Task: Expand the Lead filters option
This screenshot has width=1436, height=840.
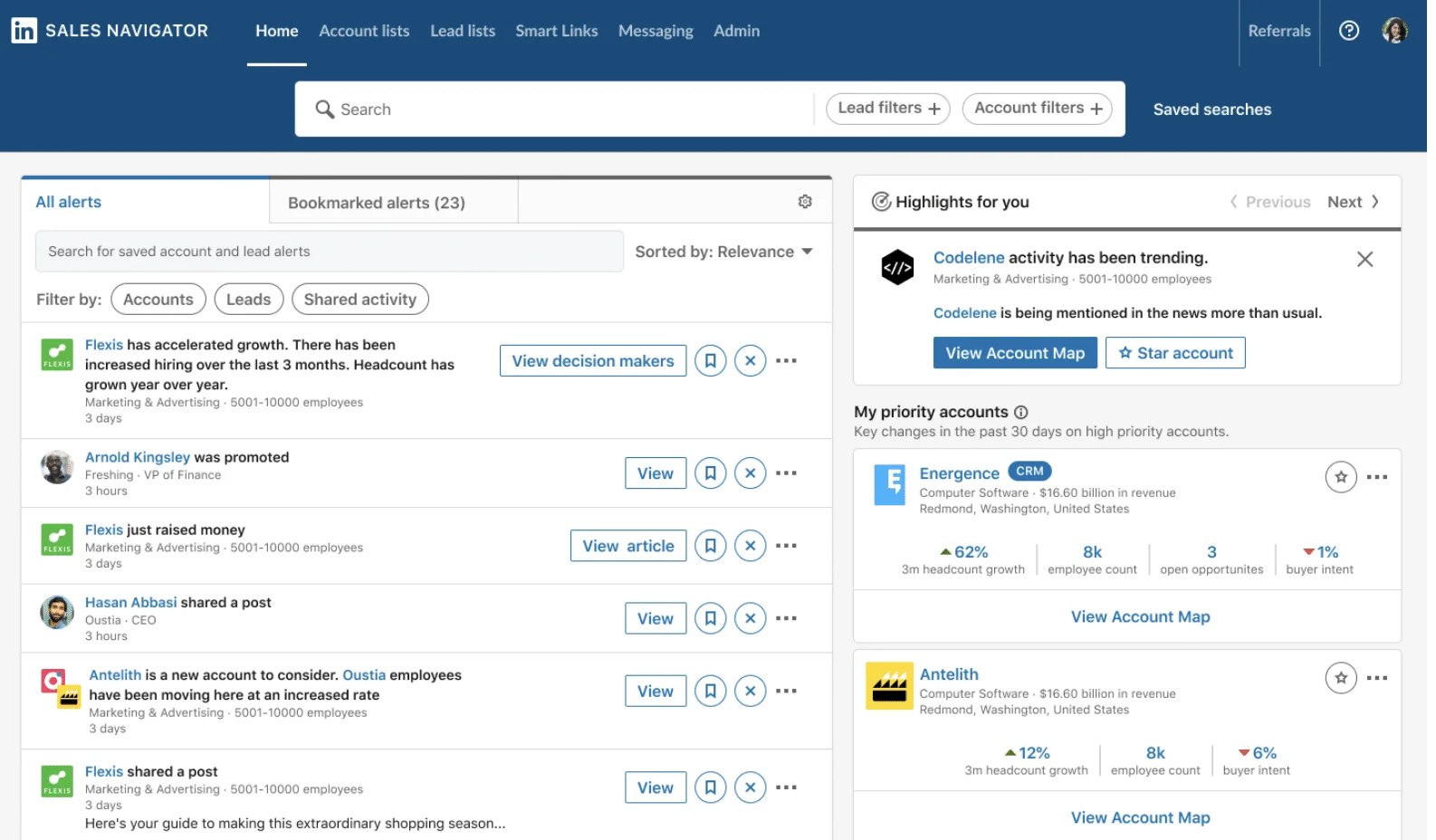Action: pyautogui.click(x=888, y=109)
